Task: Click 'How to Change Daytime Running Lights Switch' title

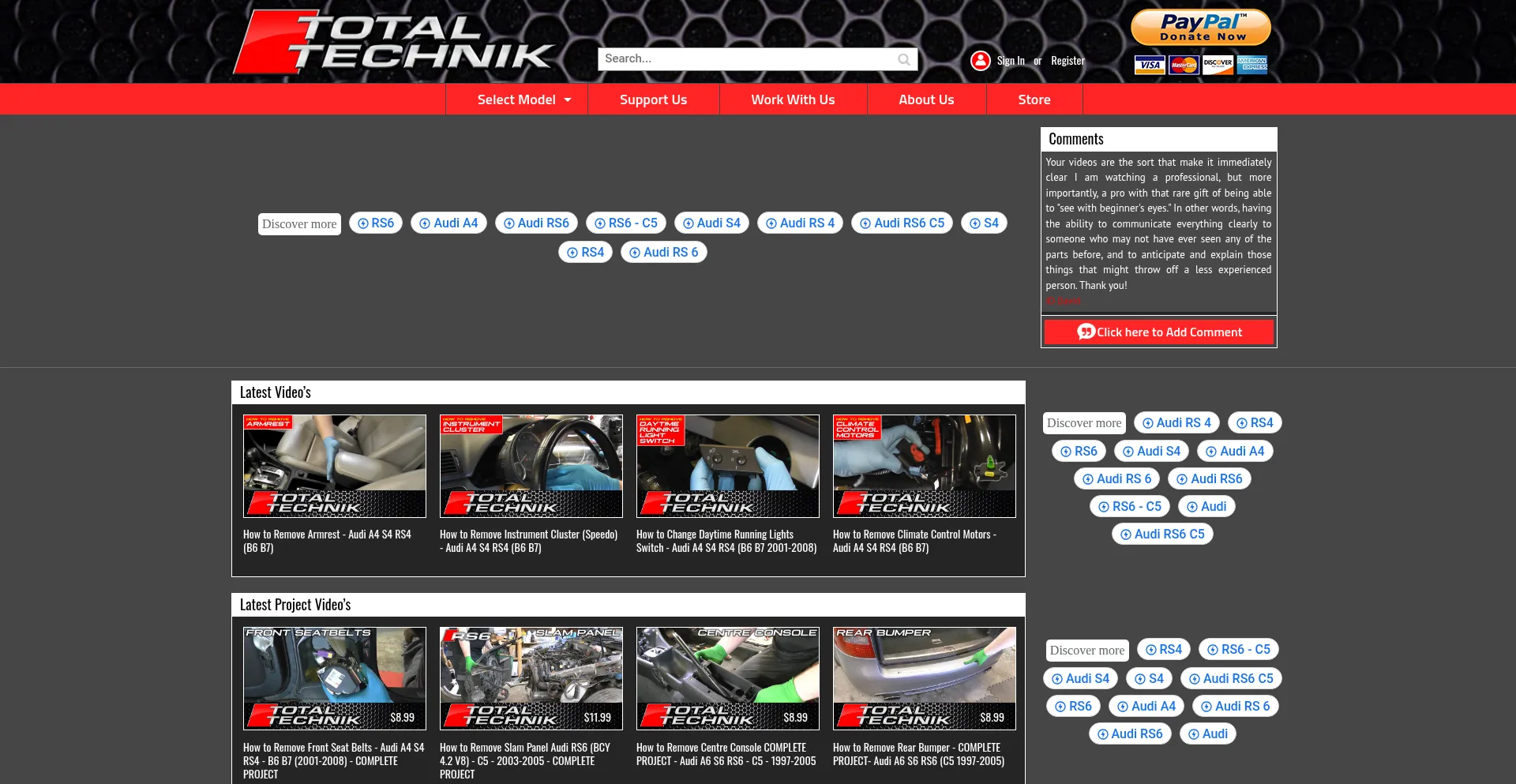Action: (x=726, y=542)
